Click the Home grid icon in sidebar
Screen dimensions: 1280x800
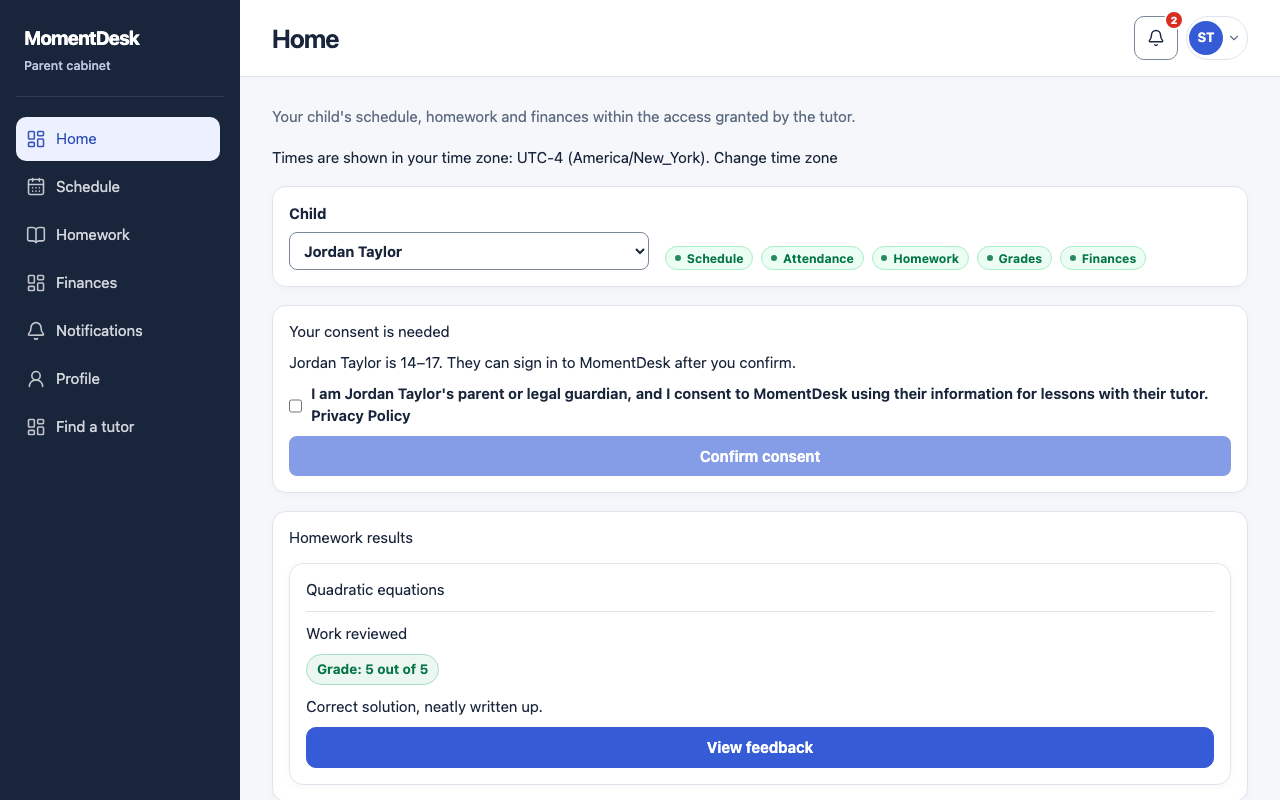36,139
